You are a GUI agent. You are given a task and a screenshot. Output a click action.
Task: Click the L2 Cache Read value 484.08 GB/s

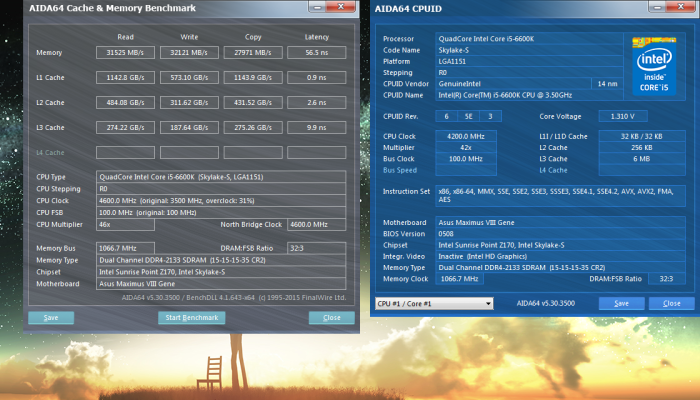(125, 103)
